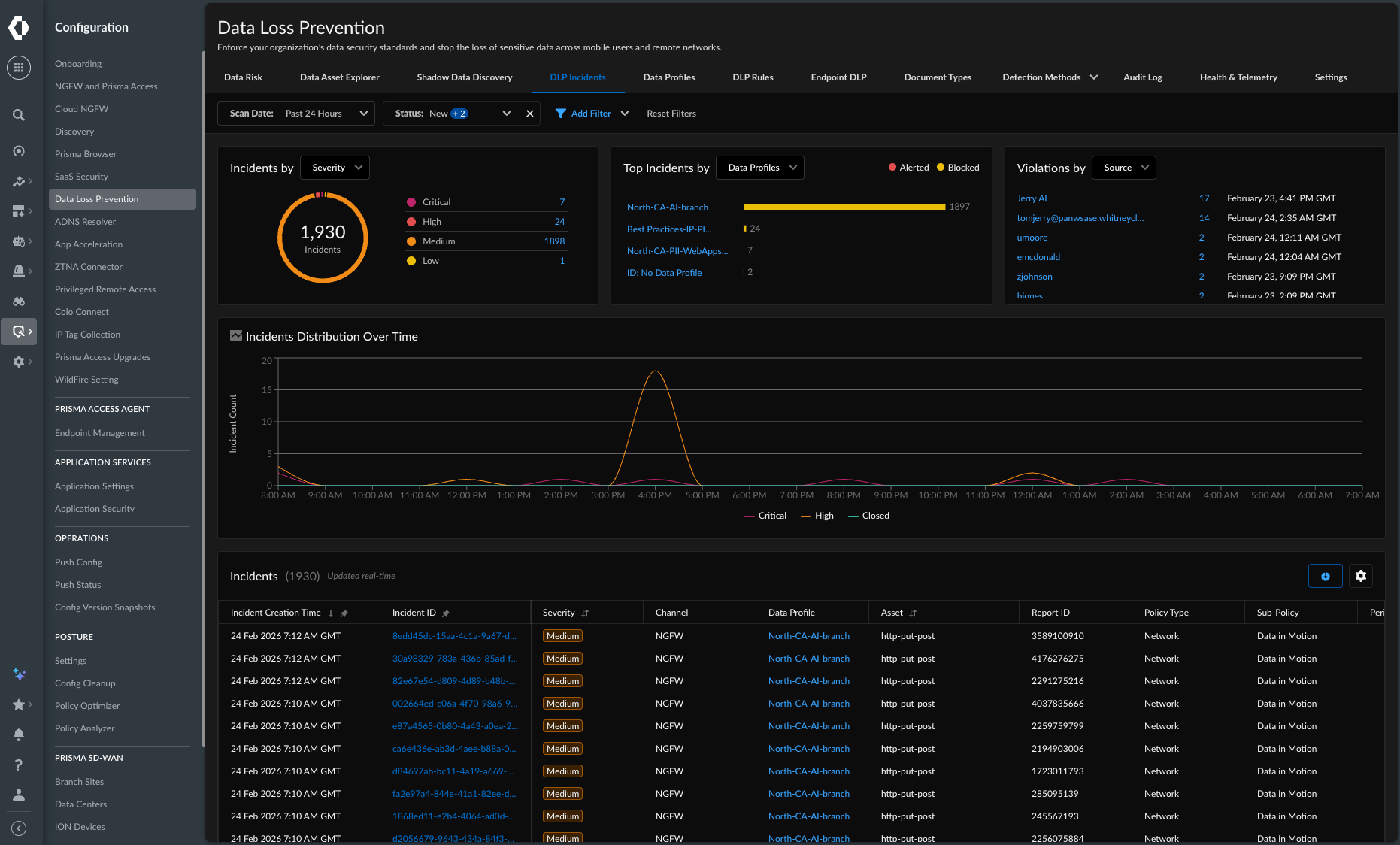Viewport: 1400px width, 845px height.
Task: Toggle the Critical series in chart legend
Action: click(765, 516)
